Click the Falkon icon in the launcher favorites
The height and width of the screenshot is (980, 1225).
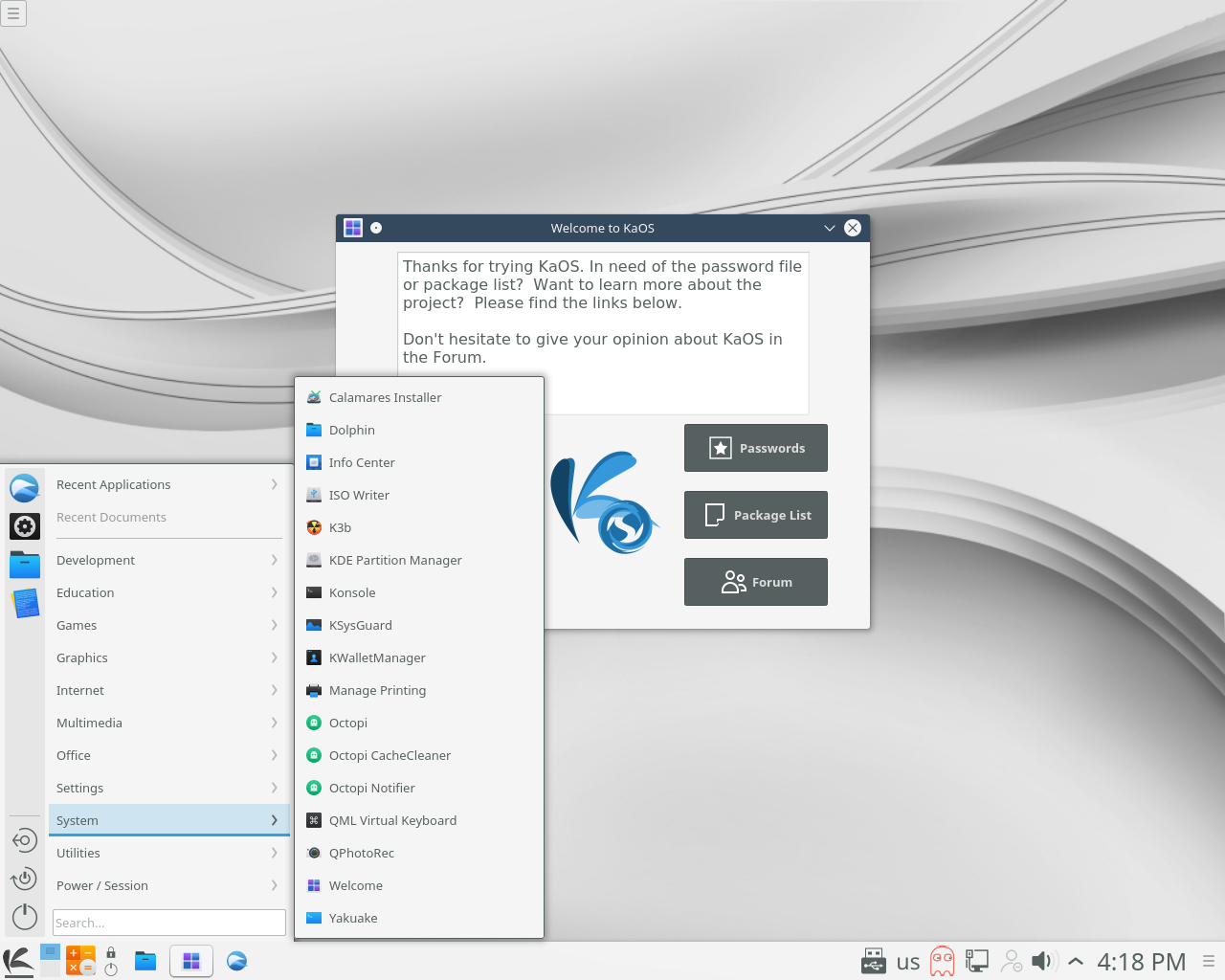point(25,488)
